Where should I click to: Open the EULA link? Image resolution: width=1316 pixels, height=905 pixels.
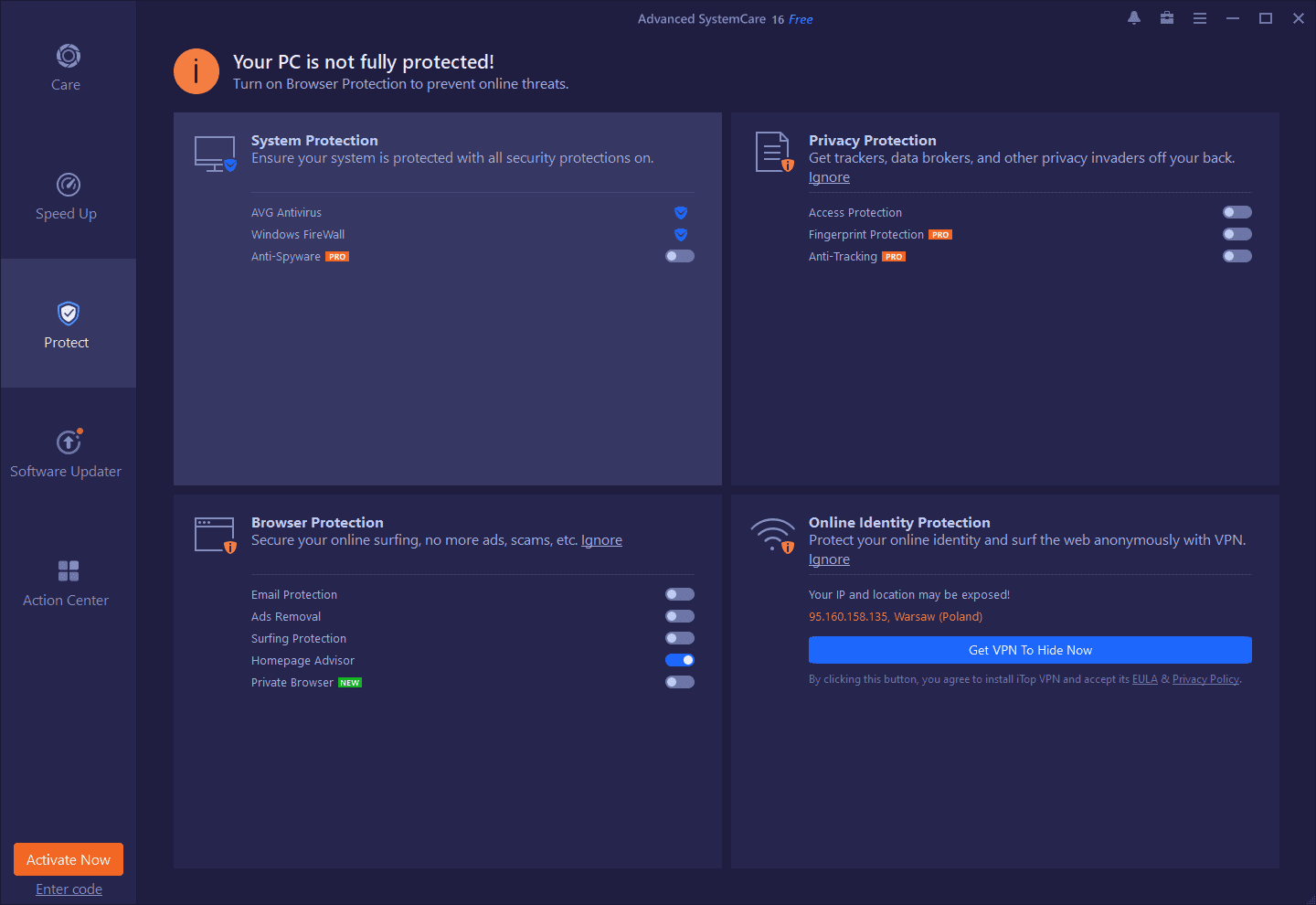pos(1145,679)
